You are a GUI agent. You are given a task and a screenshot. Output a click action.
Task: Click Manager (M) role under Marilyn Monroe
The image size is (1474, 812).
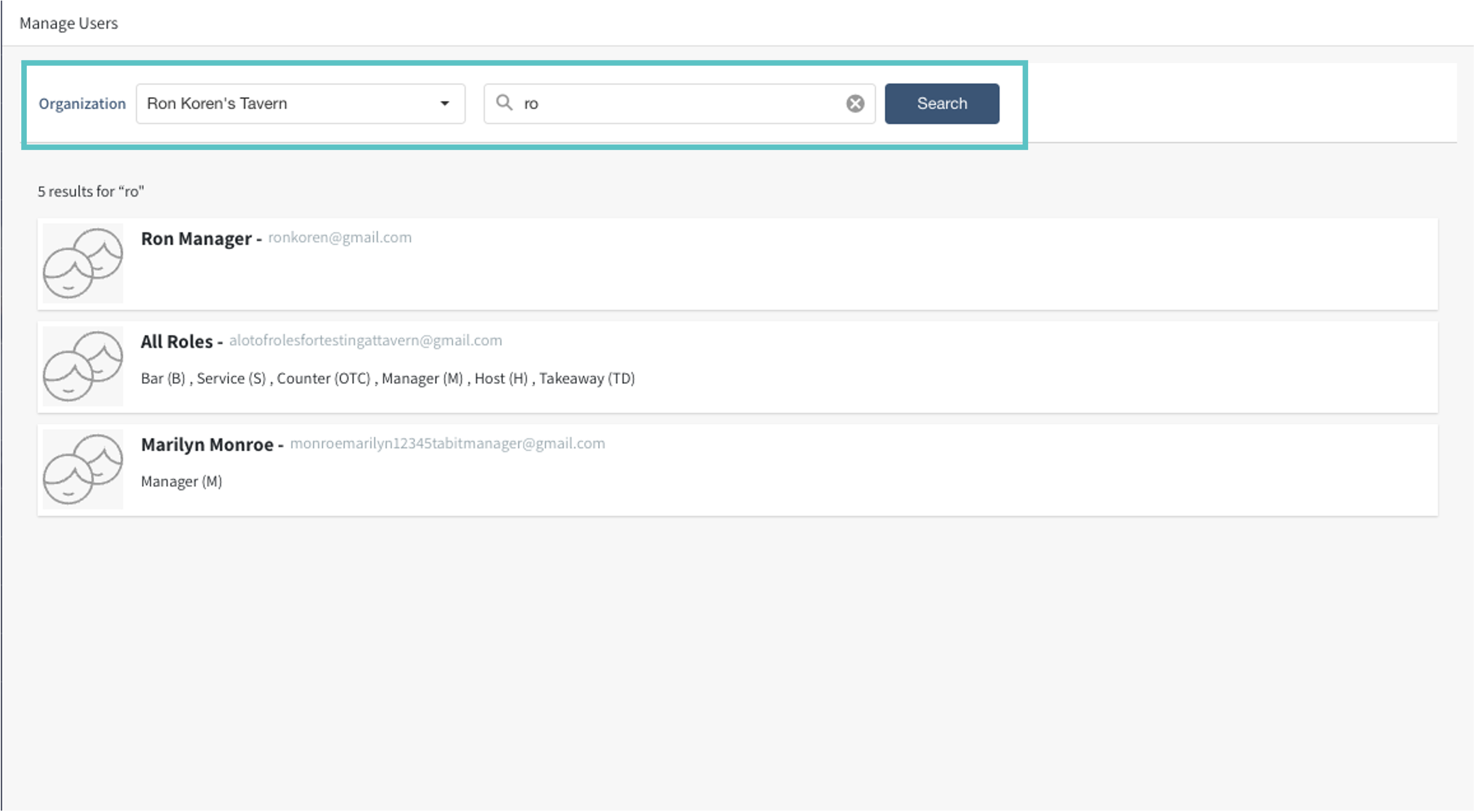pos(181,481)
